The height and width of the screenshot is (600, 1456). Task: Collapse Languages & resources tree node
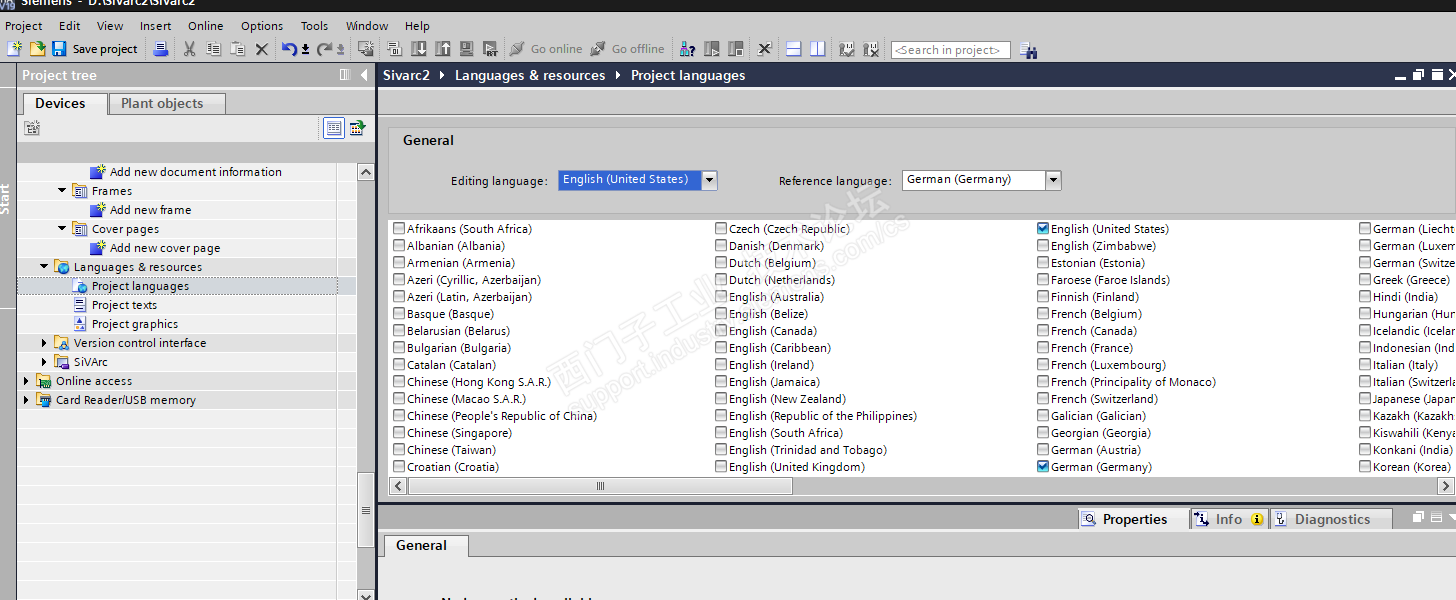point(44,266)
